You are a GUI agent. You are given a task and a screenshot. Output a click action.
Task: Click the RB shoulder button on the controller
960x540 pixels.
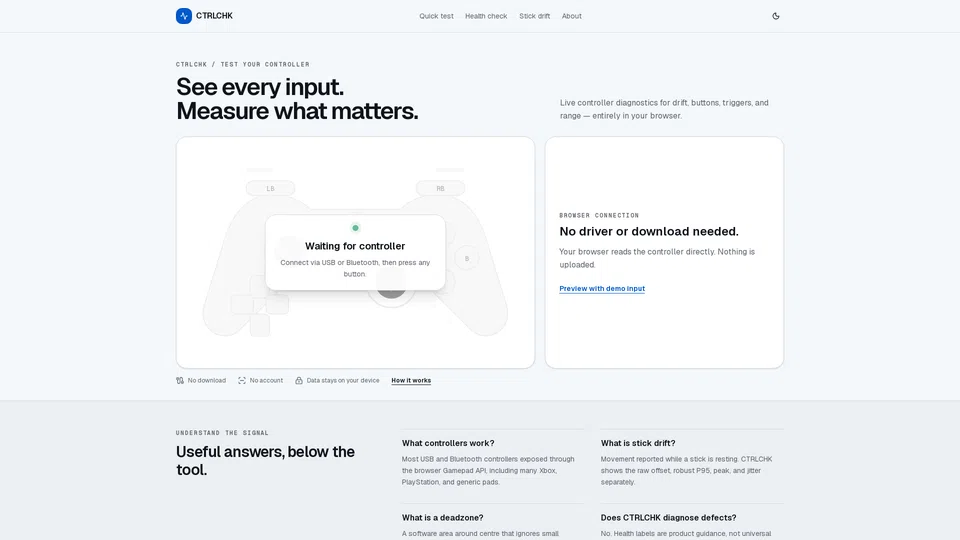coord(440,189)
